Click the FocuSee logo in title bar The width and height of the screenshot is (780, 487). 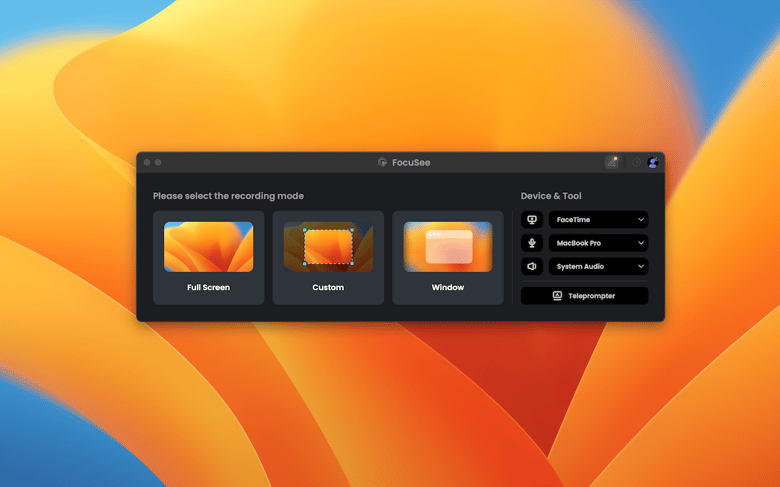click(382, 162)
